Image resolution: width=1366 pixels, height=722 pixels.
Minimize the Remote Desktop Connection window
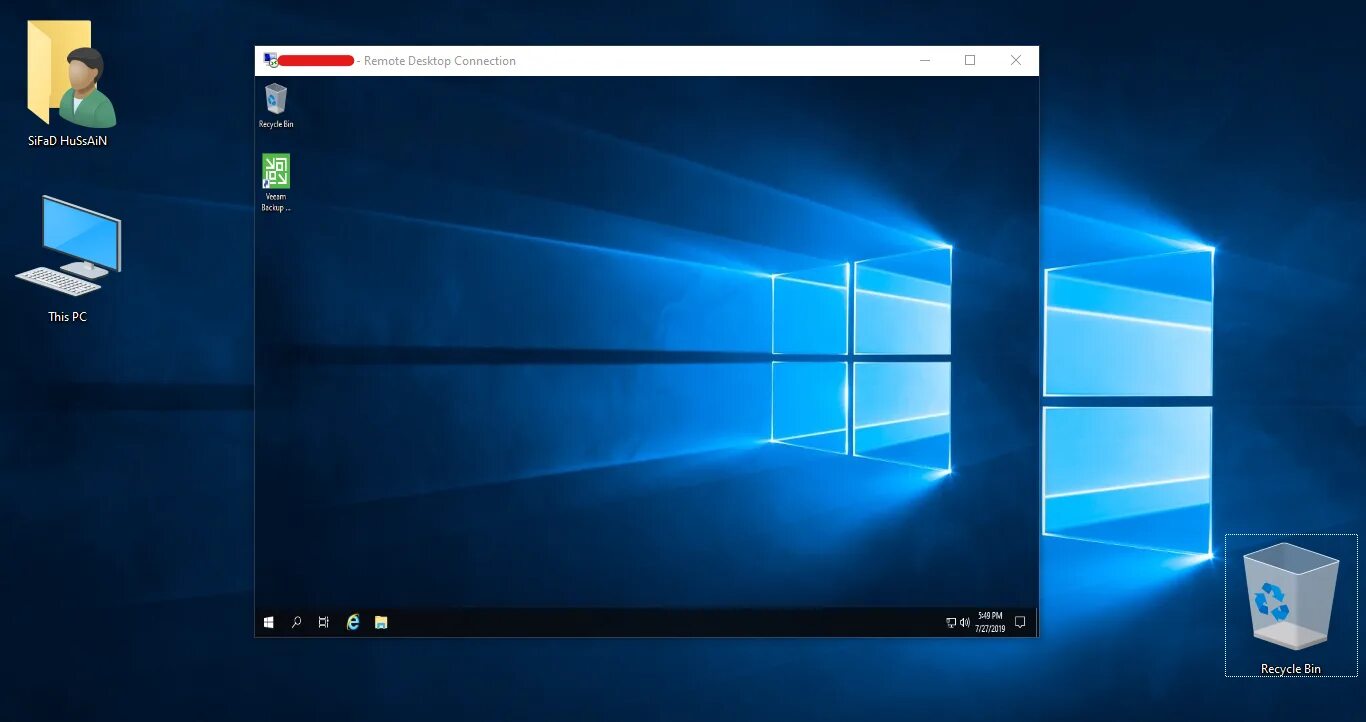pyautogui.click(x=925, y=60)
